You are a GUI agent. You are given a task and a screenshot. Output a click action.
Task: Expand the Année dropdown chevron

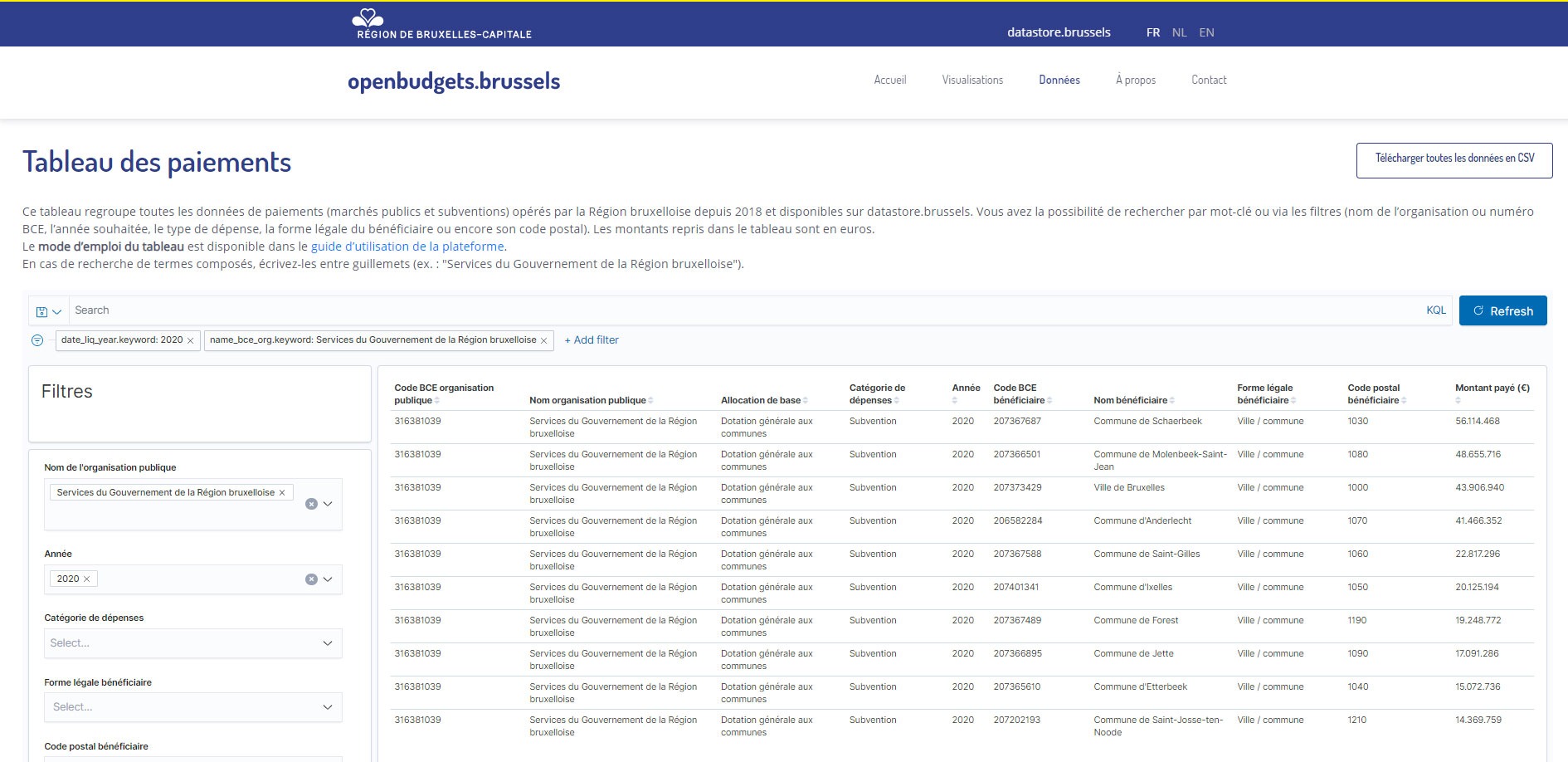[328, 579]
